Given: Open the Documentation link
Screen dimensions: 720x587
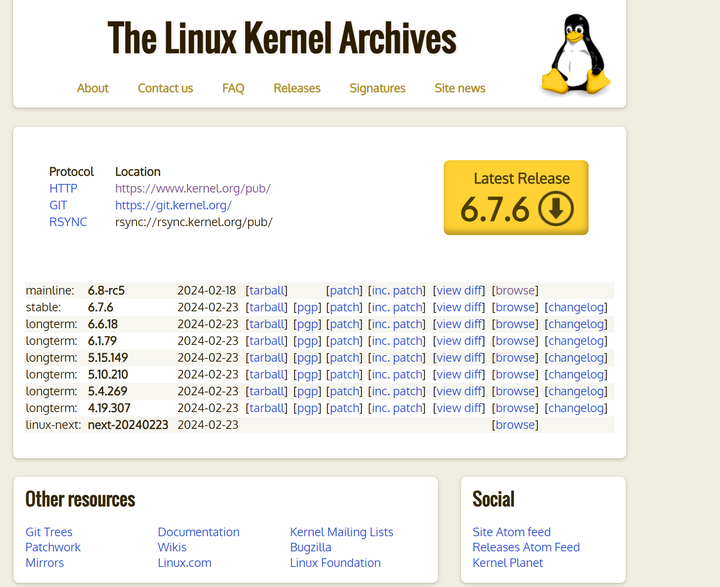Looking at the screenshot, I should point(198,532).
